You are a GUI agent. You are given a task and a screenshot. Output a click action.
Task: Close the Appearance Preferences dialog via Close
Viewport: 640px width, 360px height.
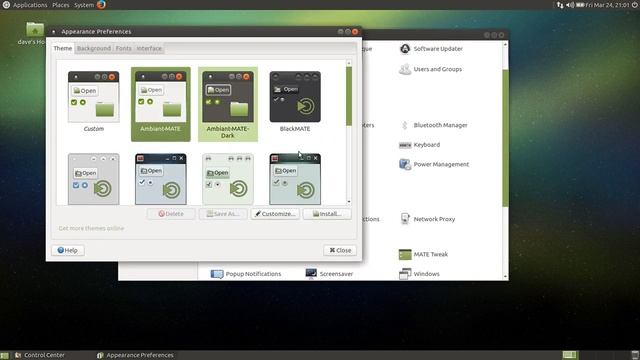(x=340, y=250)
